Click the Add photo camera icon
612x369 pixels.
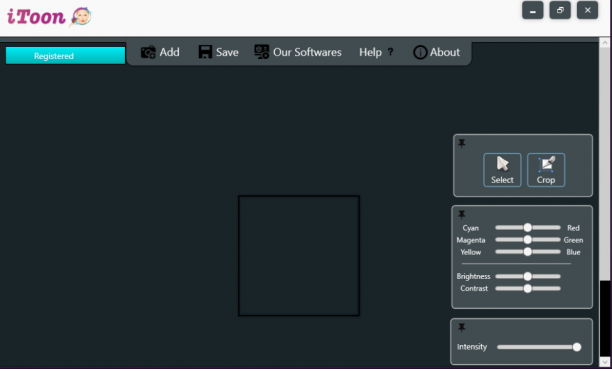148,52
